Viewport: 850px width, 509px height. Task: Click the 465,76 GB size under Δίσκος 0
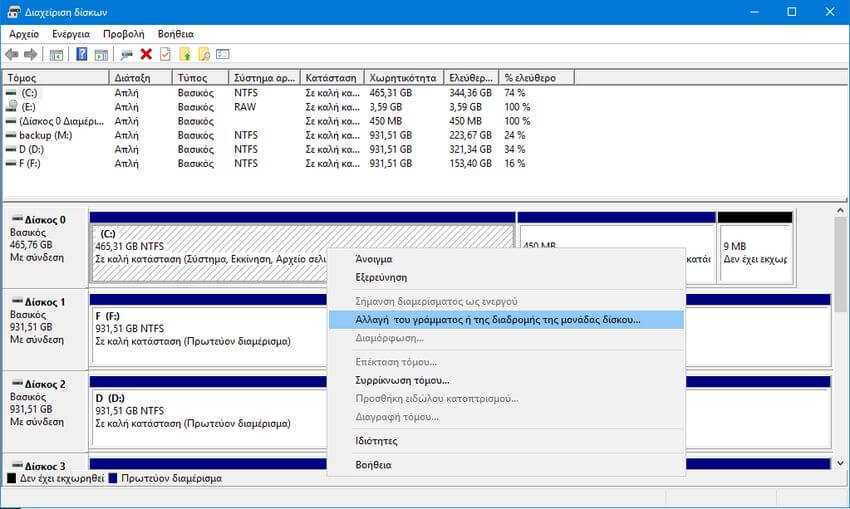coord(31,244)
